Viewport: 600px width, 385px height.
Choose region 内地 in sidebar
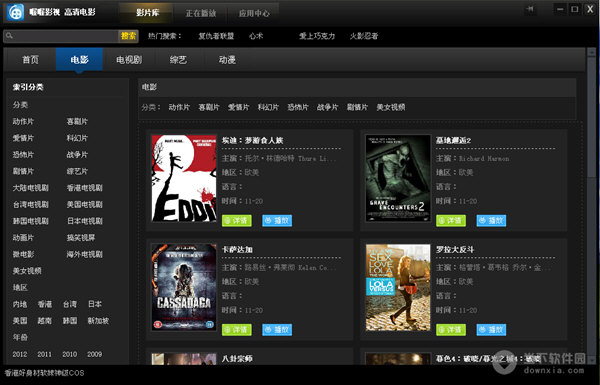coord(20,304)
